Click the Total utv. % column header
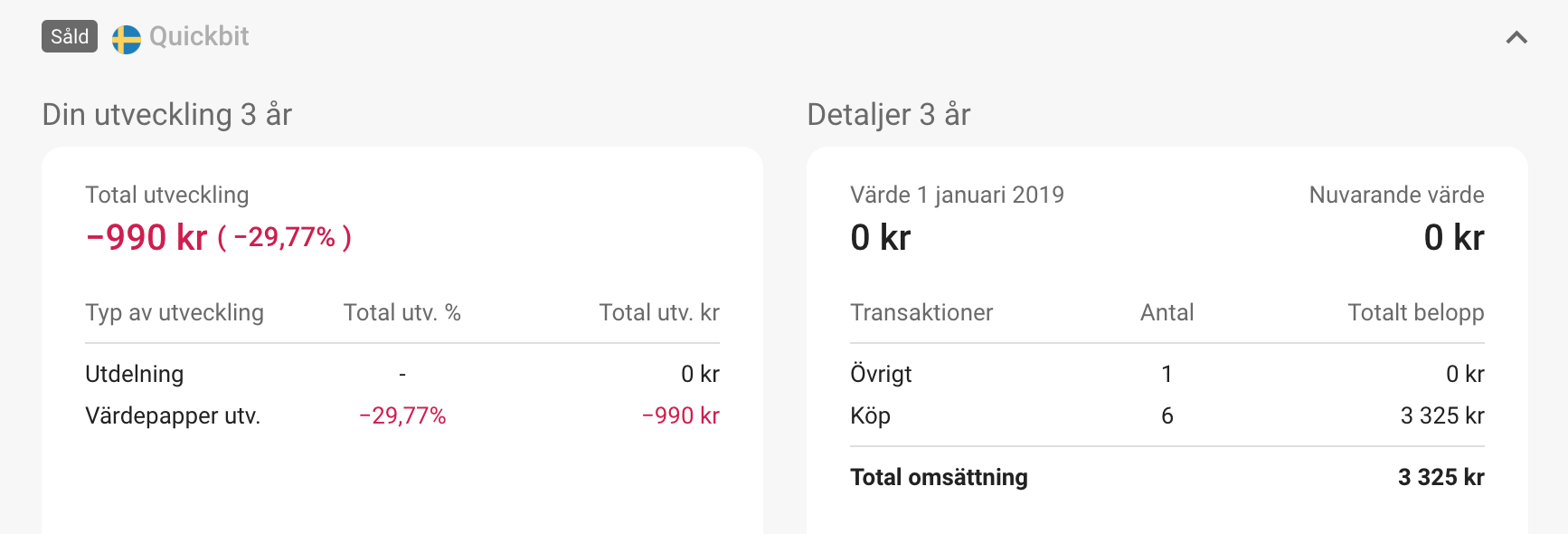 click(x=402, y=312)
